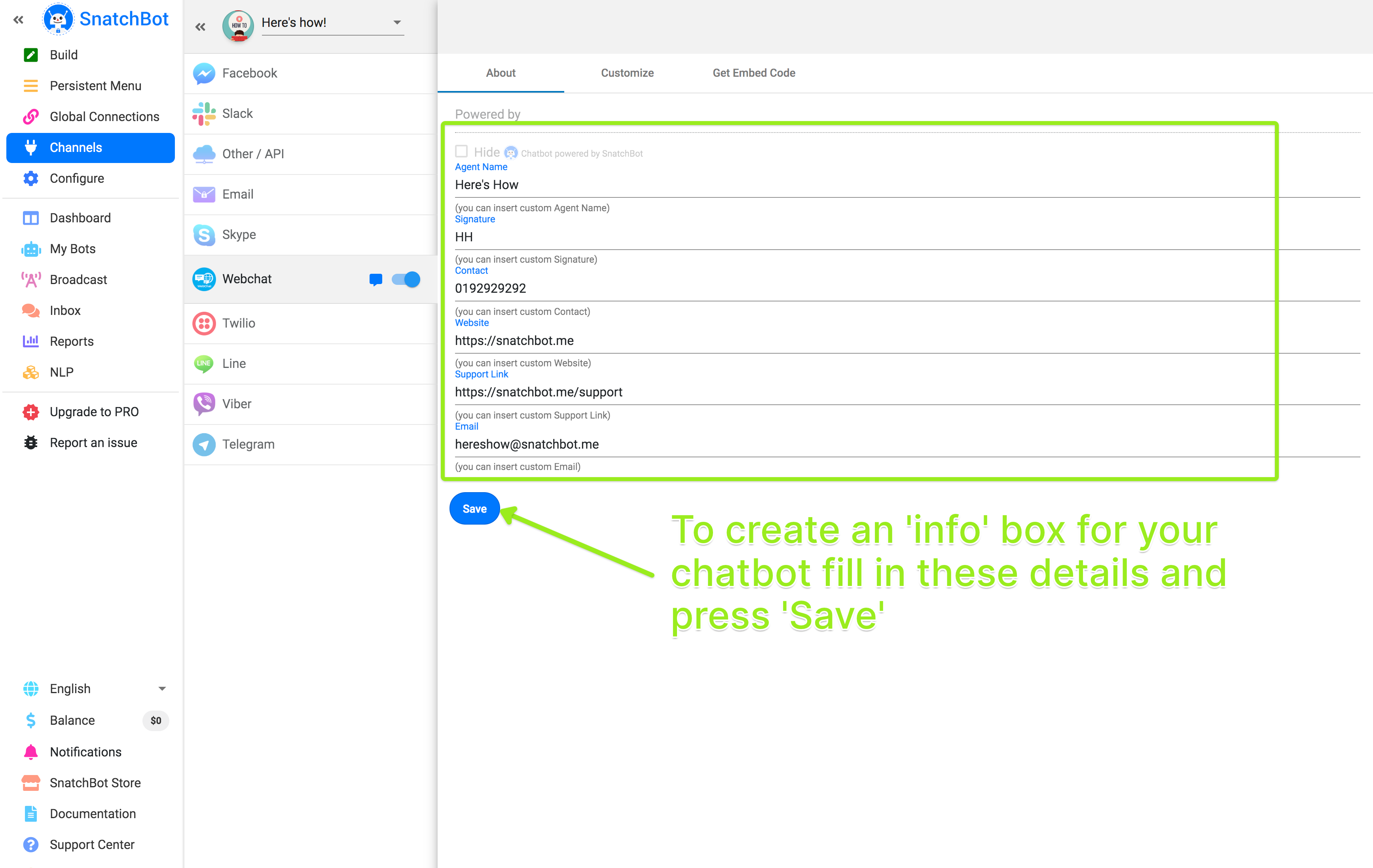This screenshot has width=1373, height=868.
Task: Collapse the channels list panel
Action: point(200,26)
